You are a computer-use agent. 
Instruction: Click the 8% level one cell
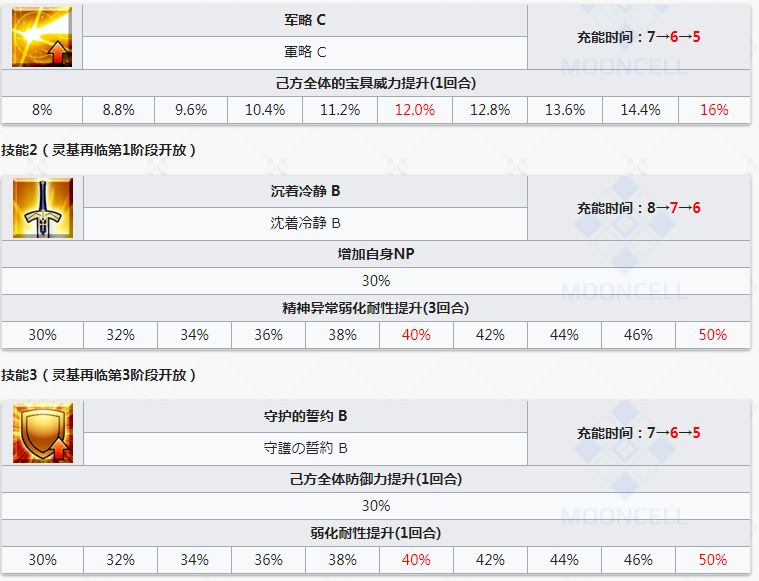[42, 110]
